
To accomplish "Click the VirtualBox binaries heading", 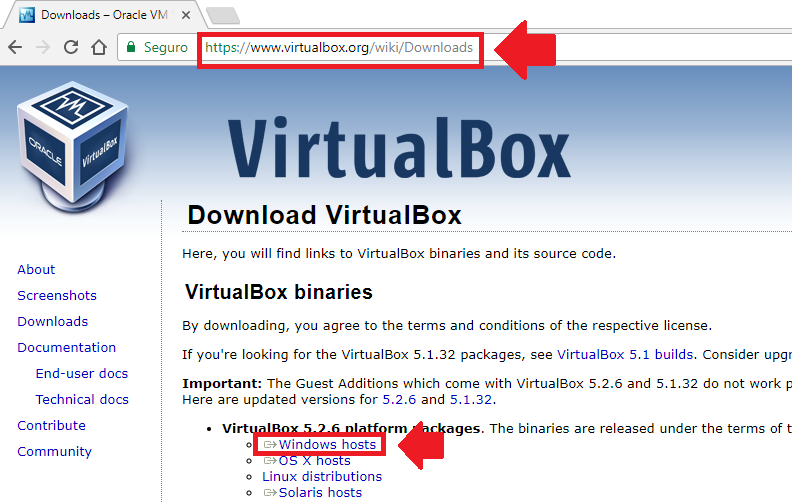I will 279,292.
